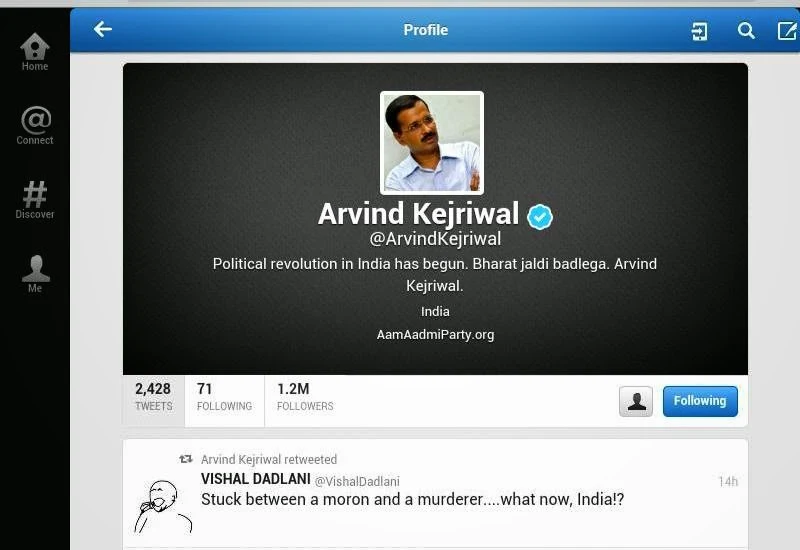View the 2,428 Tweets tab

(x=154, y=396)
